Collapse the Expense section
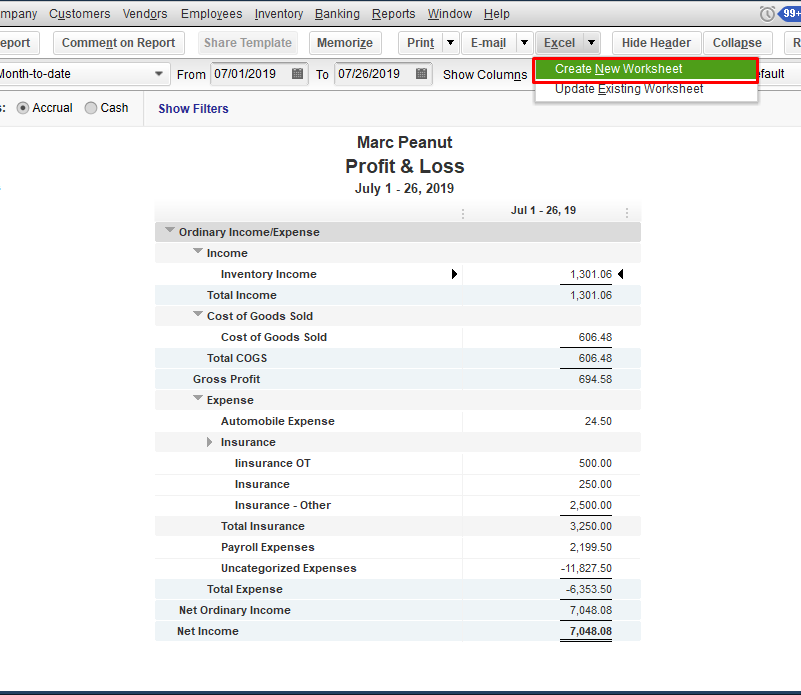801x695 pixels. [x=198, y=398]
